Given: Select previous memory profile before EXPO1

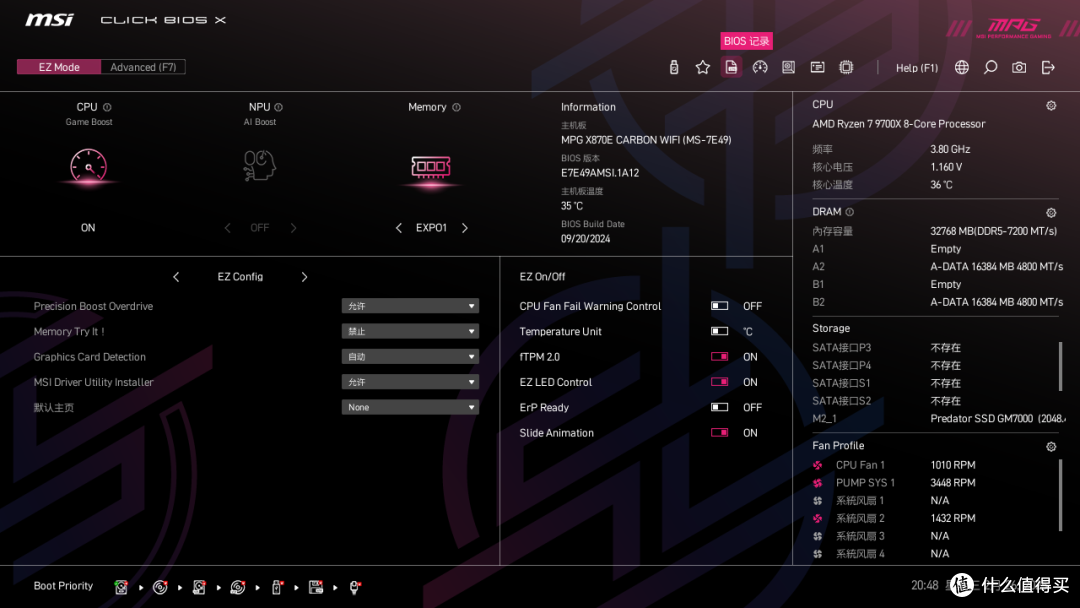Looking at the screenshot, I should [399, 228].
